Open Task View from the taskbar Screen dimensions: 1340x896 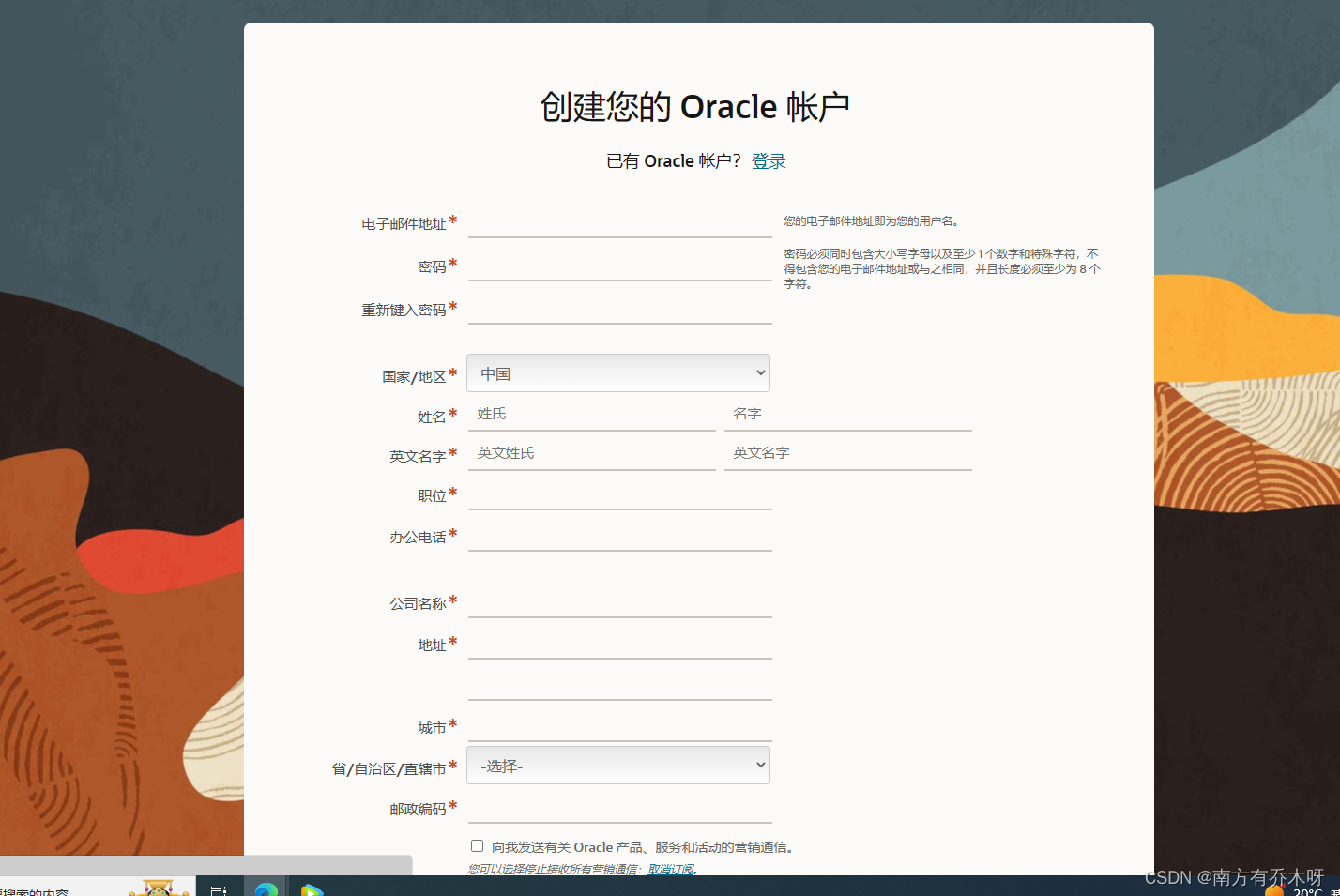pyautogui.click(x=220, y=888)
